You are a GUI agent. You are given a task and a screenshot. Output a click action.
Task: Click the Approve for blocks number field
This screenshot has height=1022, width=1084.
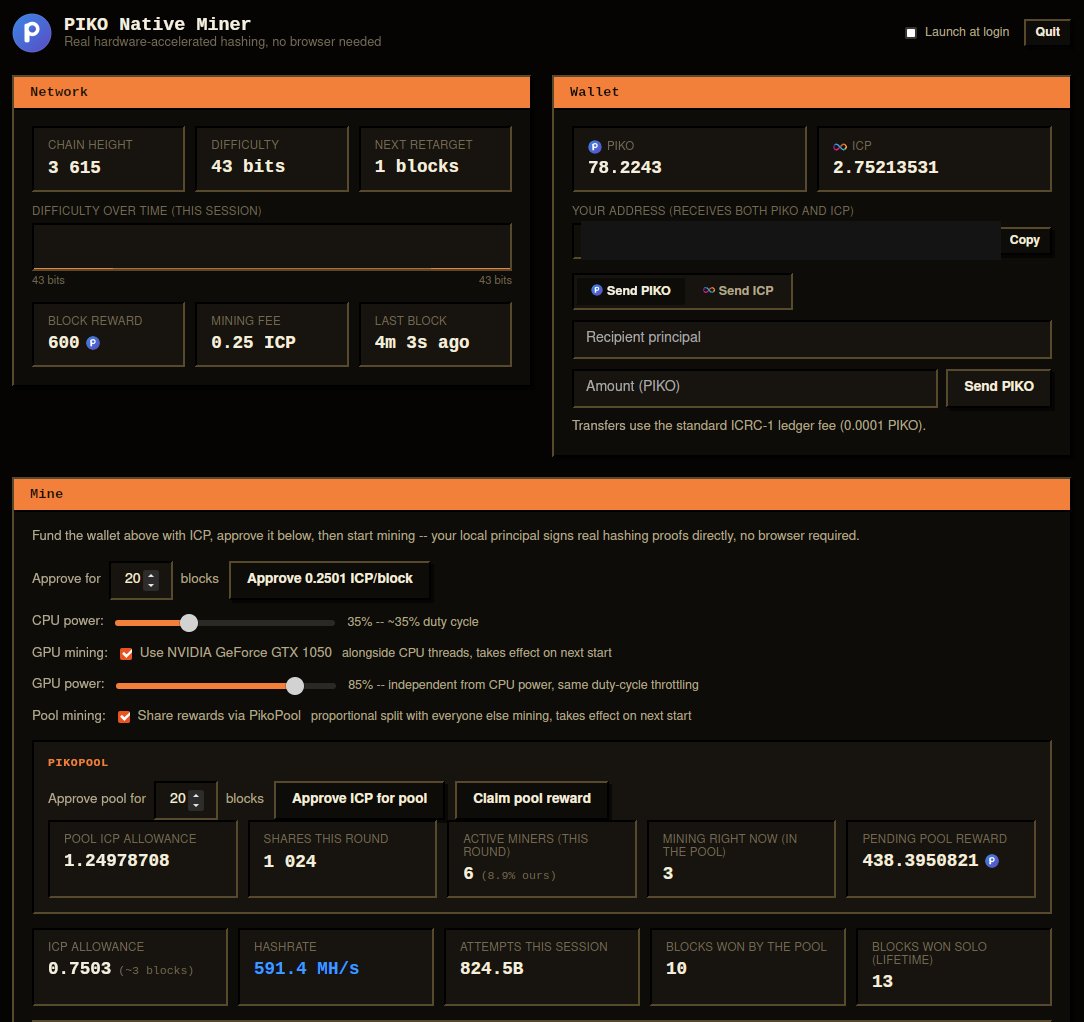(140, 579)
